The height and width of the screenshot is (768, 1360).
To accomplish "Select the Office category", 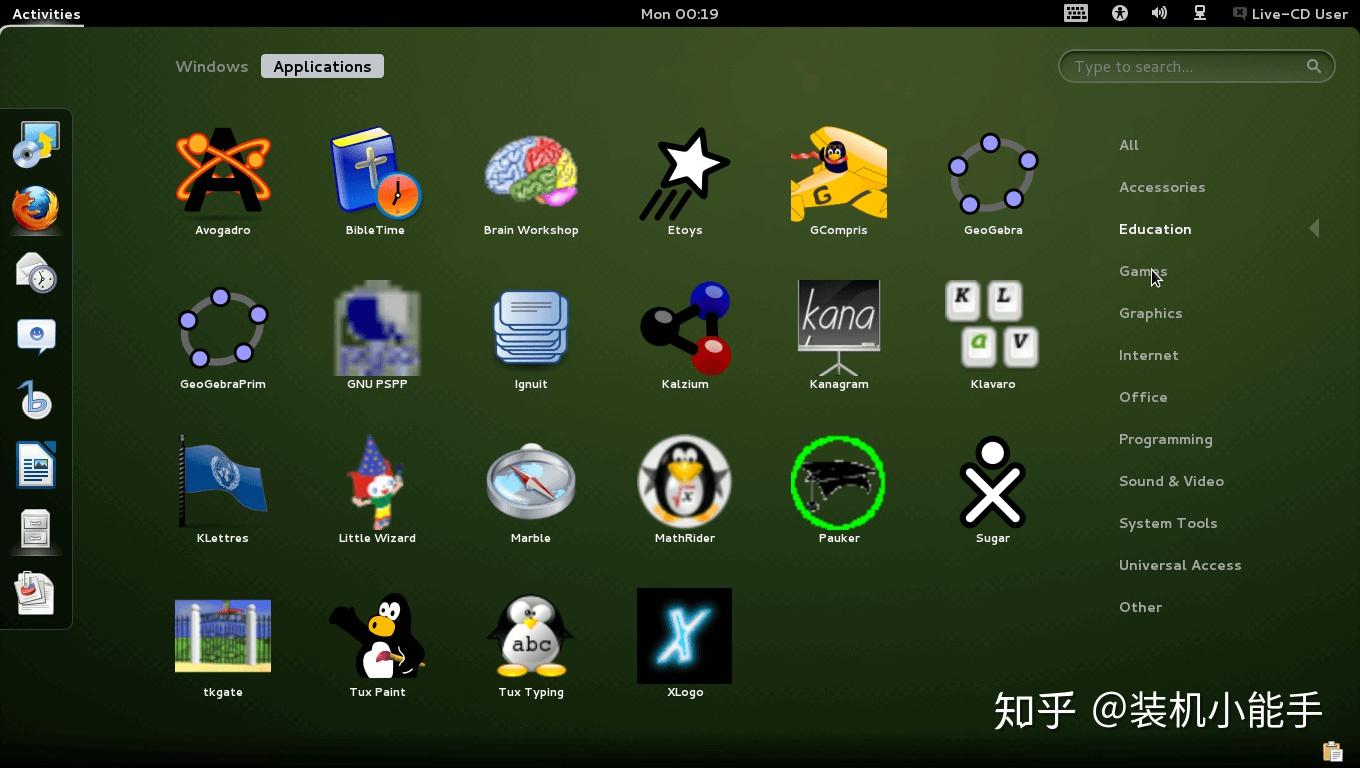I will [1143, 397].
